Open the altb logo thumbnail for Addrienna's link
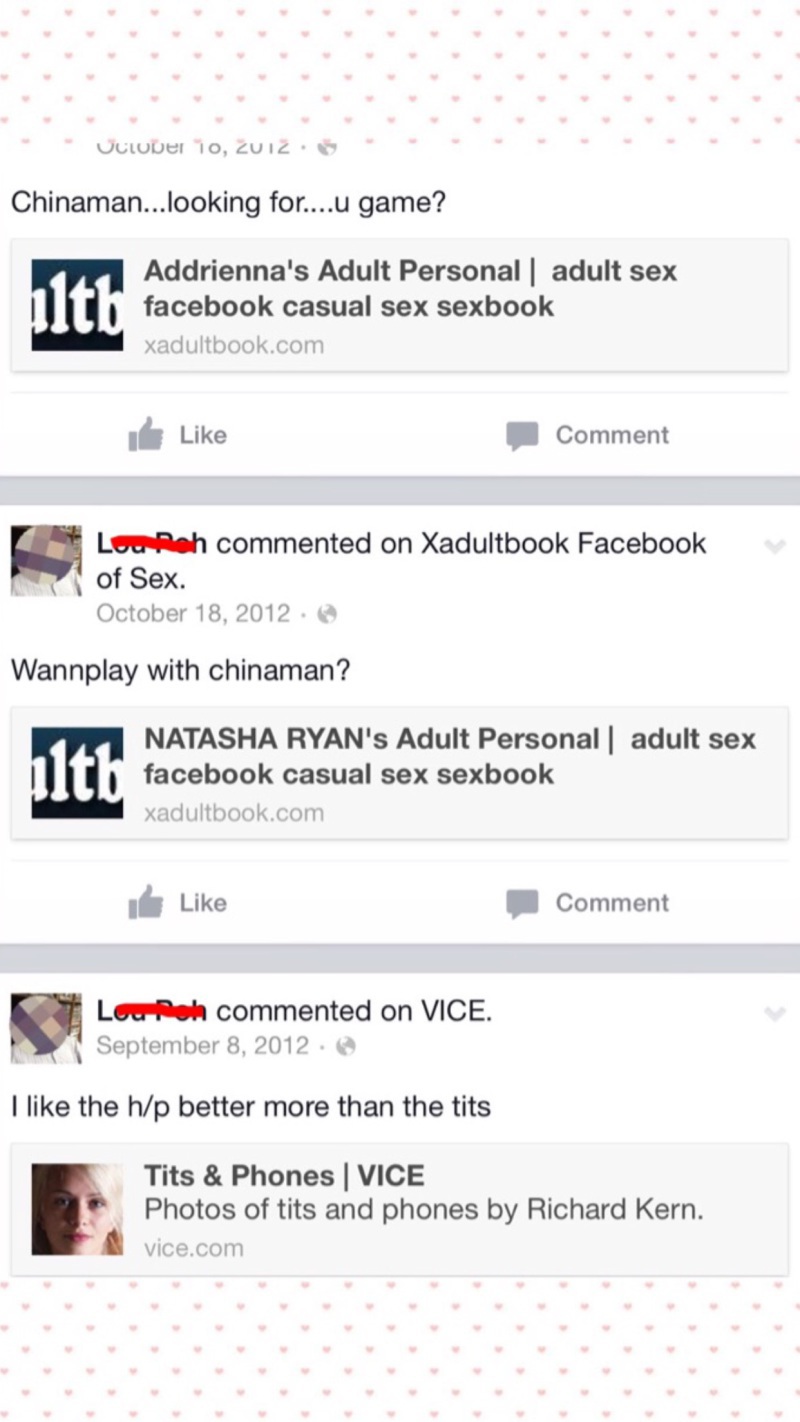Screen dimensions: 800x1422 [x=77, y=305]
